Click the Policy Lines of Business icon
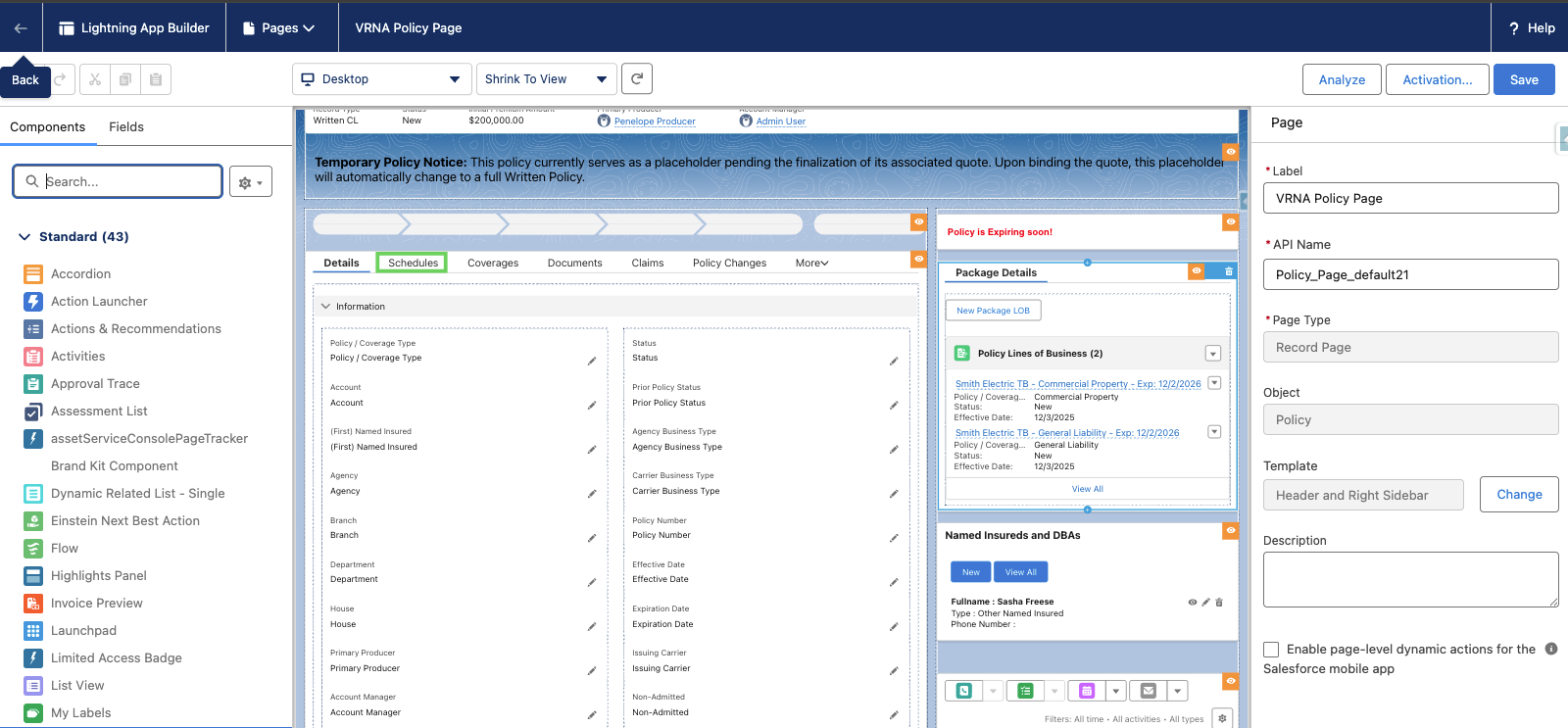This screenshot has width=1568, height=728. [x=962, y=354]
